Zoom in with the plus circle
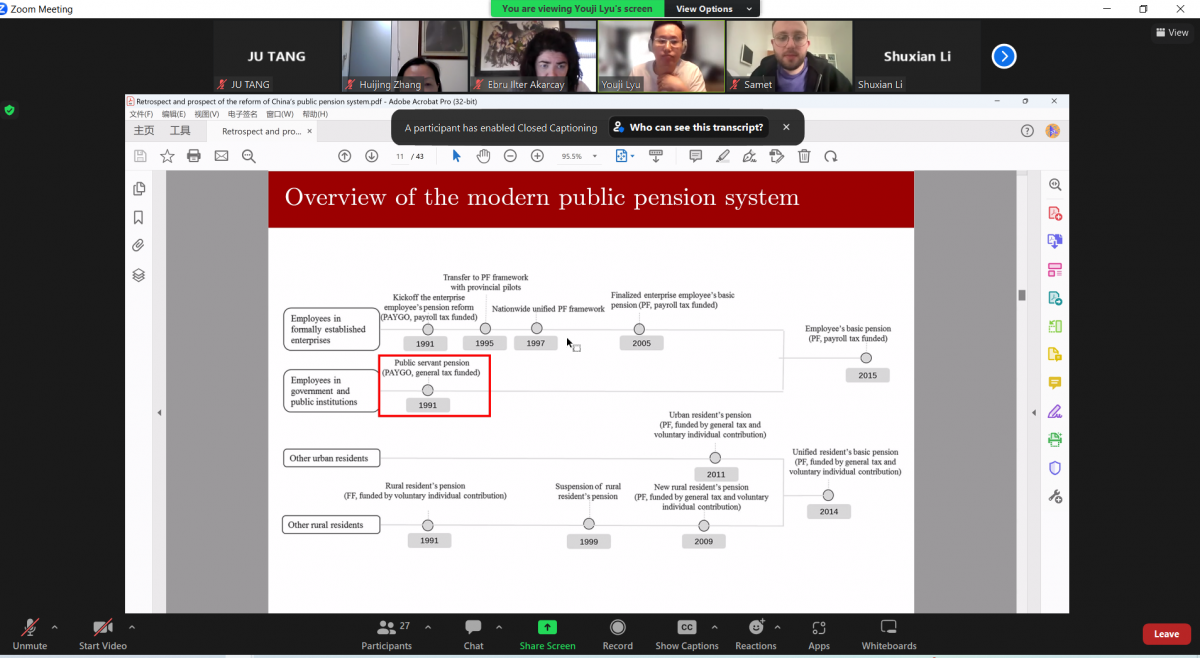The image size is (1200, 658). [x=537, y=156]
